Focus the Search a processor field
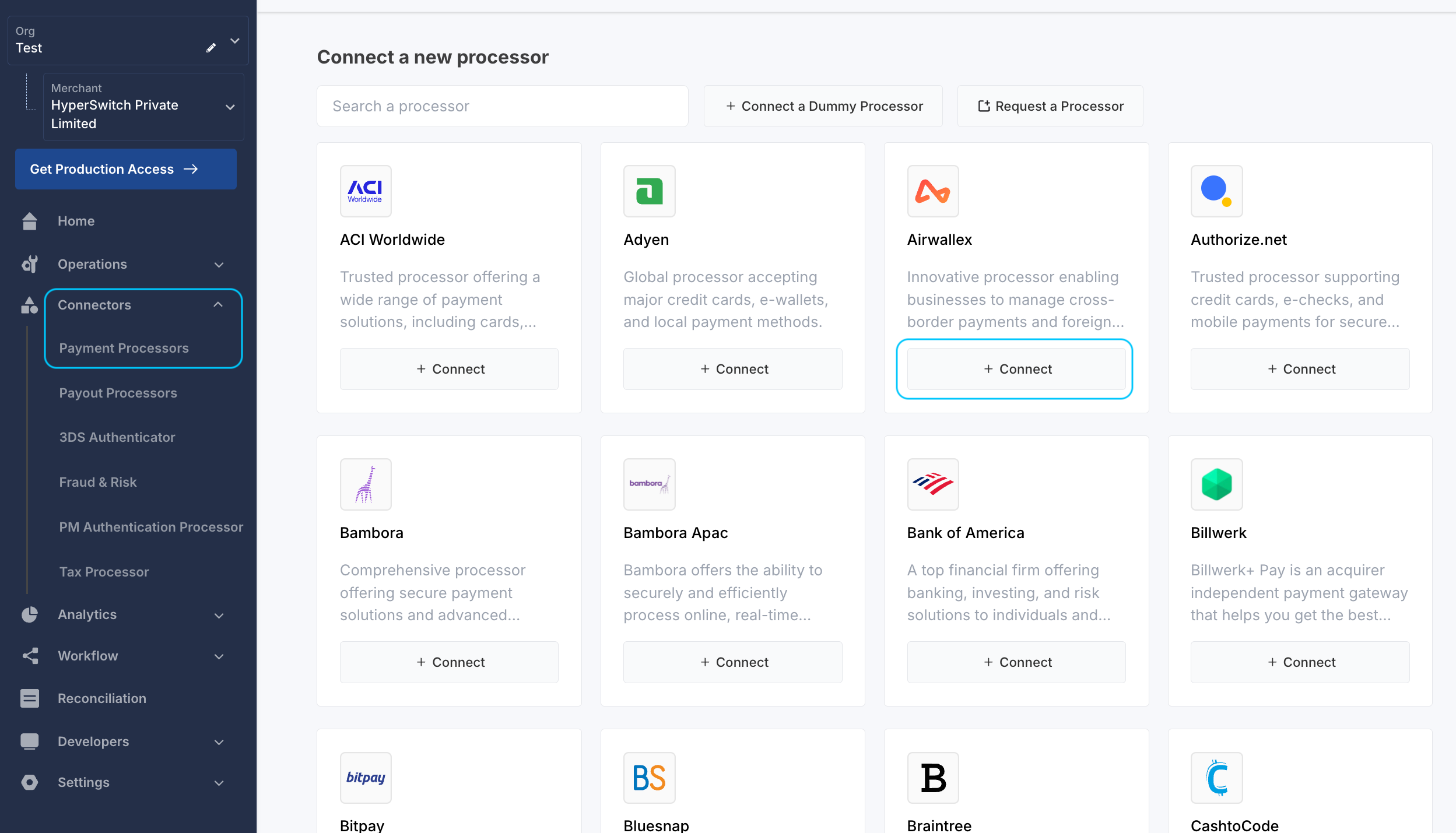This screenshot has width=1456, height=833. click(x=502, y=106)
